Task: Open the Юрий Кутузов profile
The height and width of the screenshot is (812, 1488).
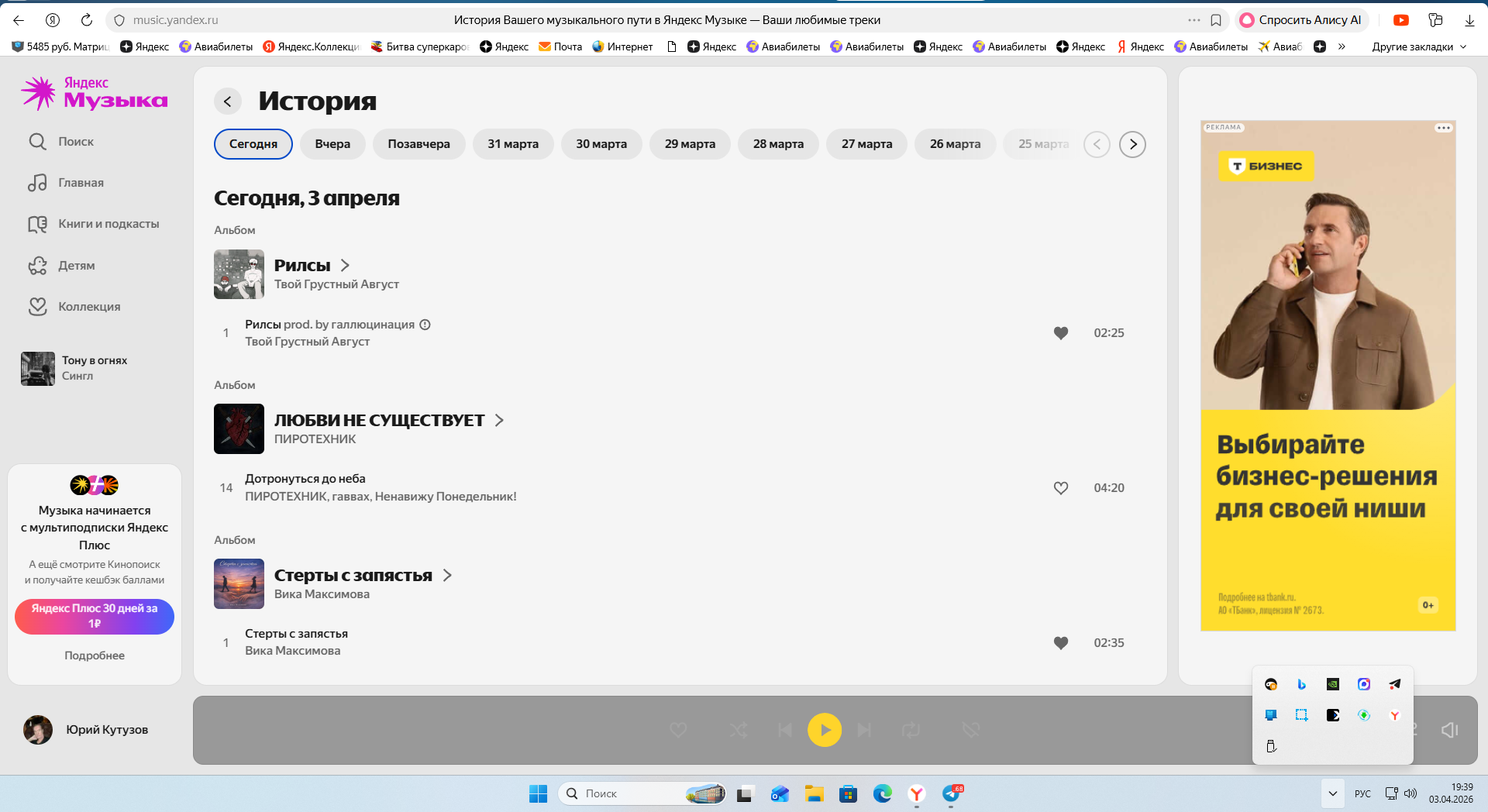Action: click(x=85, y=730)
